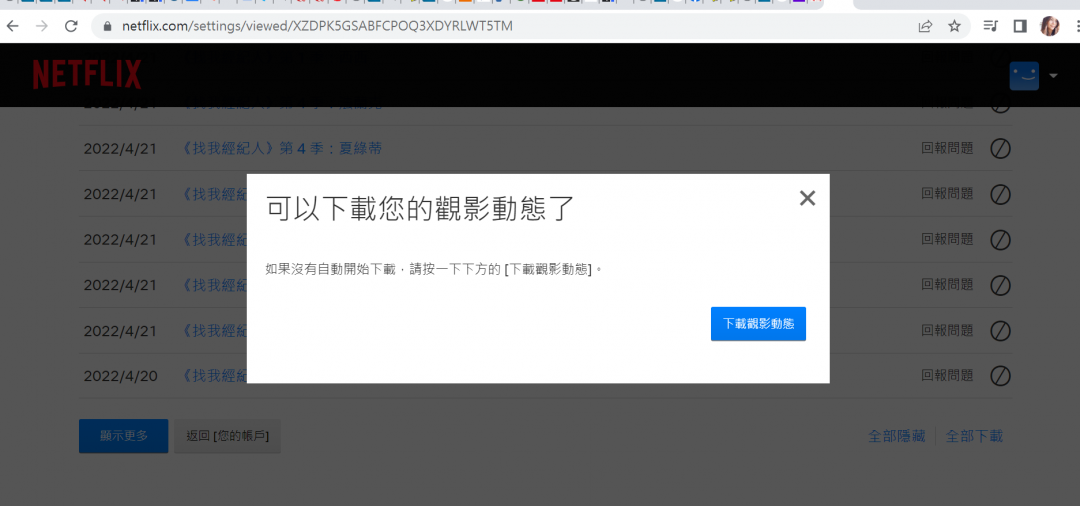This screenshot has height=506, width=1080.
Task: Go to Netflix home via the logo
Action: [x=87, y=75]
